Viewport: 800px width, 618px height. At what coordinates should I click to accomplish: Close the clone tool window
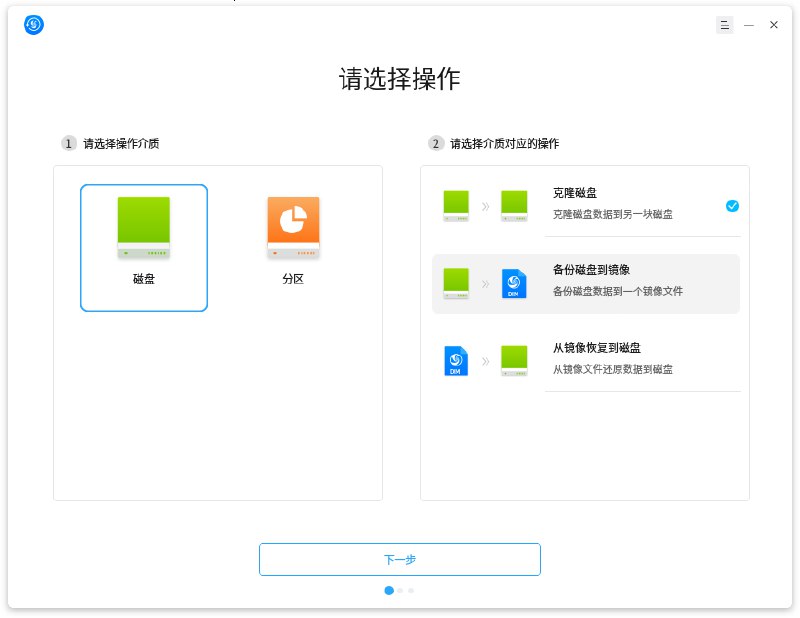773,25
